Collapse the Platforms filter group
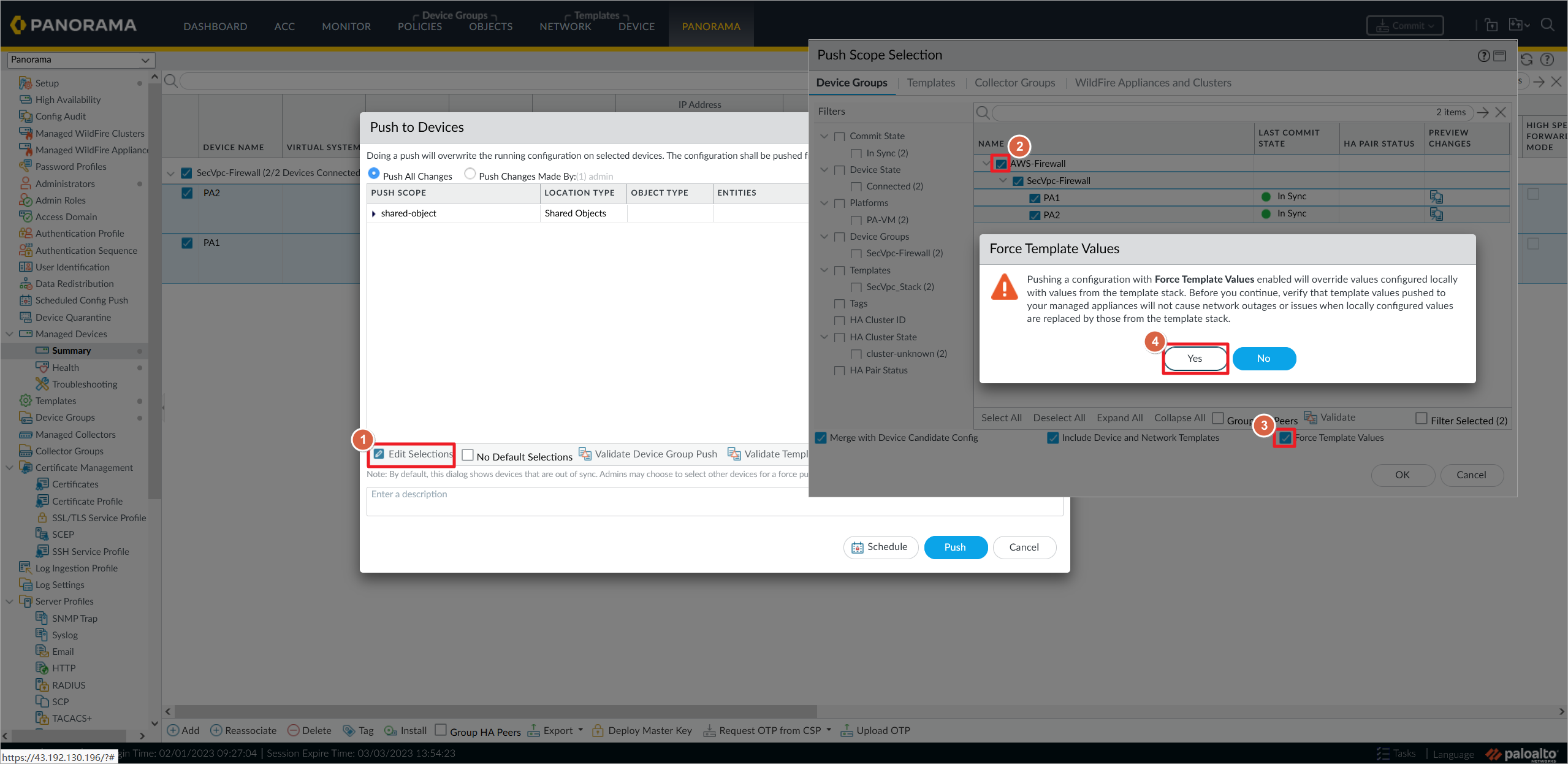 tap(824, 203)
